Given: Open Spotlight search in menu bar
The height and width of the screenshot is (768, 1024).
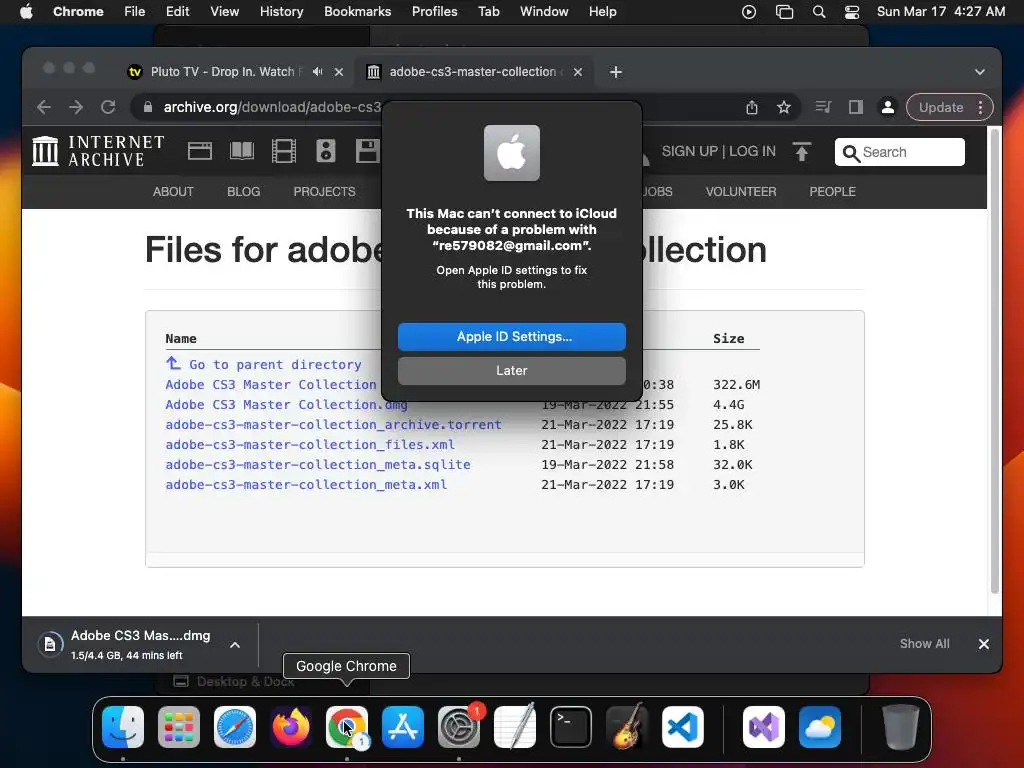Looking at the screenshot, I should click(818, 12).
